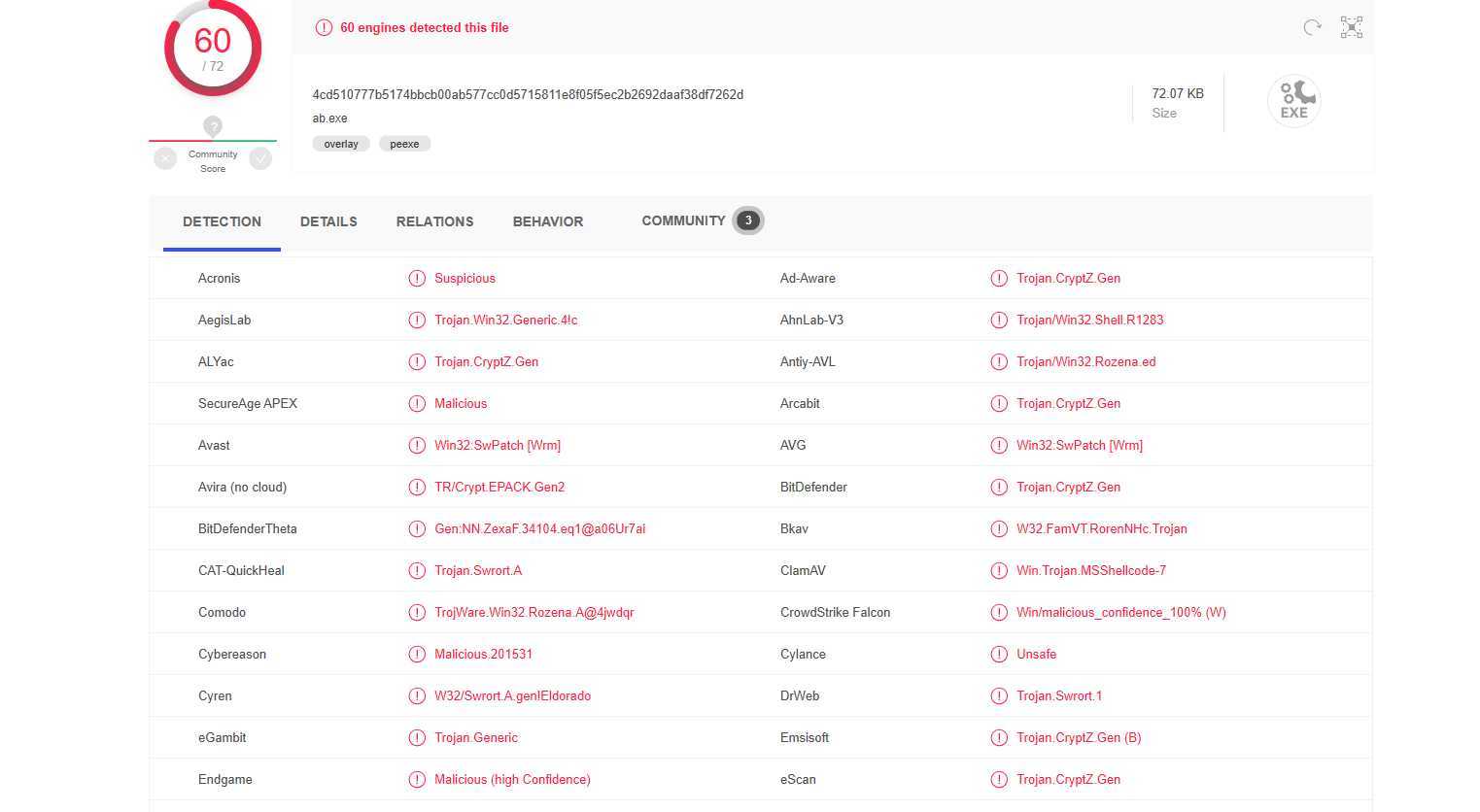This screenshot has height=812, width=1480.
Task: Click the EXE file type icon
Action: [1293, 101]
